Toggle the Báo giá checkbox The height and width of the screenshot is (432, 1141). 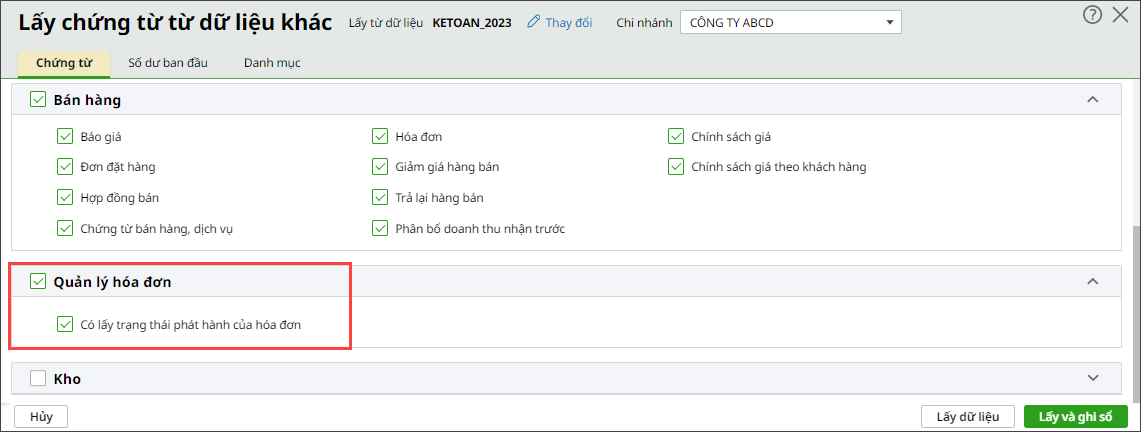pyautogui.click(x=65, y=136)
